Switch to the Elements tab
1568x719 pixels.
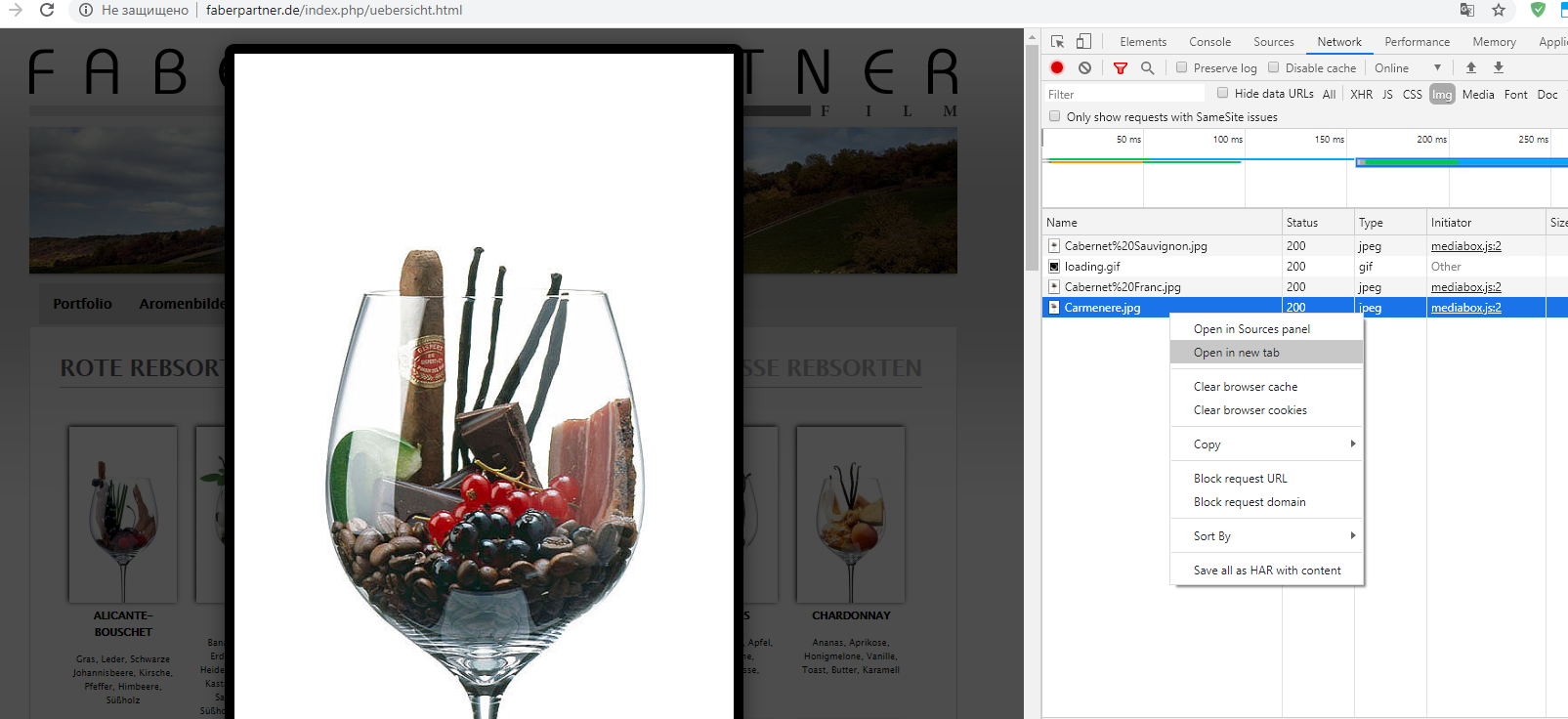[1143, 42]
